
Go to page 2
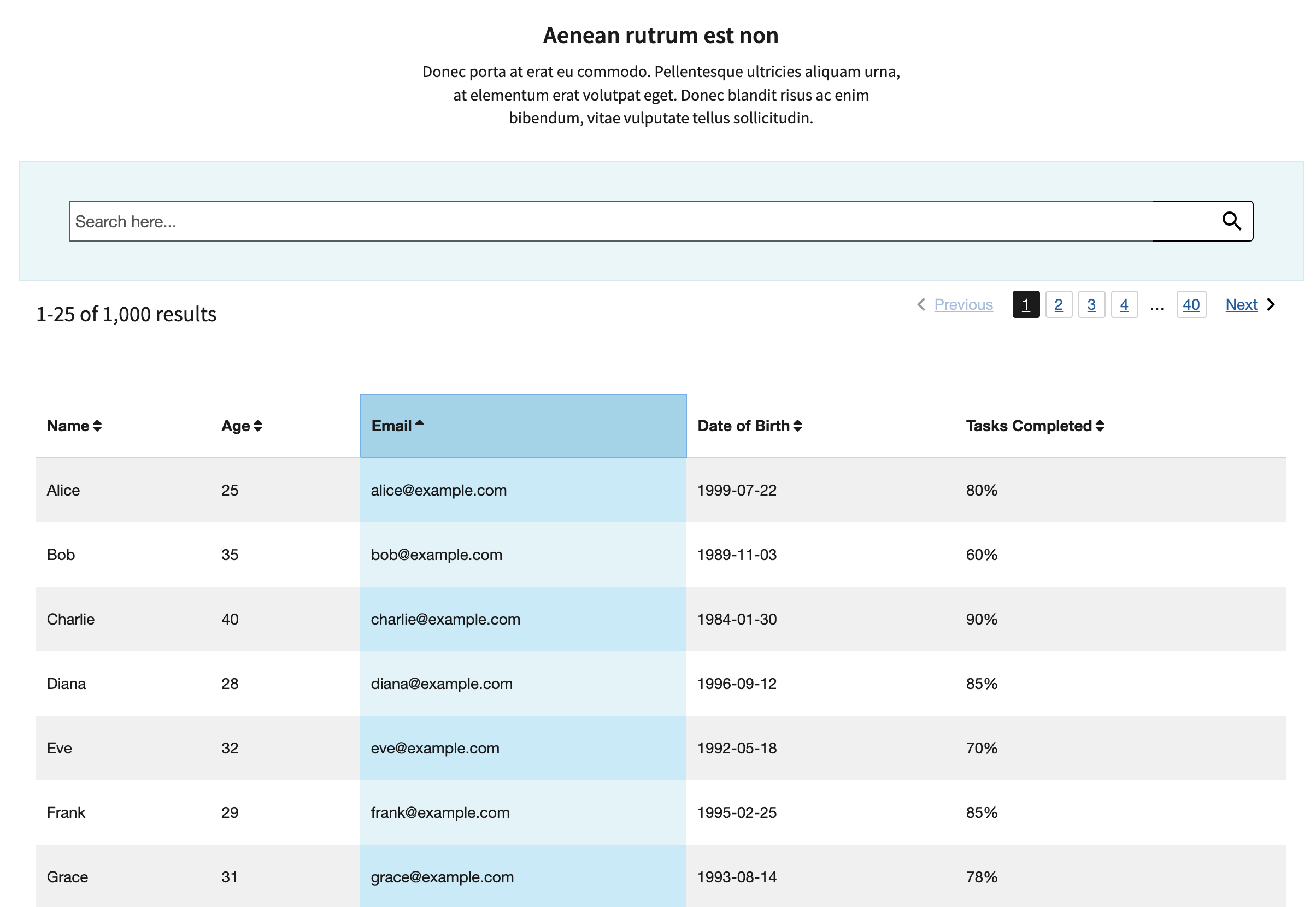[1059, 304]
